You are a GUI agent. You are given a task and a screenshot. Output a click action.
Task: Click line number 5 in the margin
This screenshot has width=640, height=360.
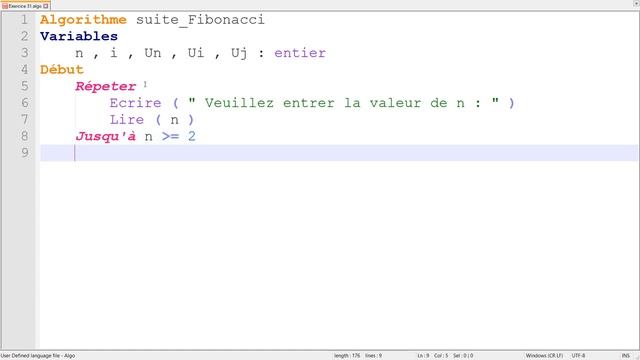coord(24,86)
